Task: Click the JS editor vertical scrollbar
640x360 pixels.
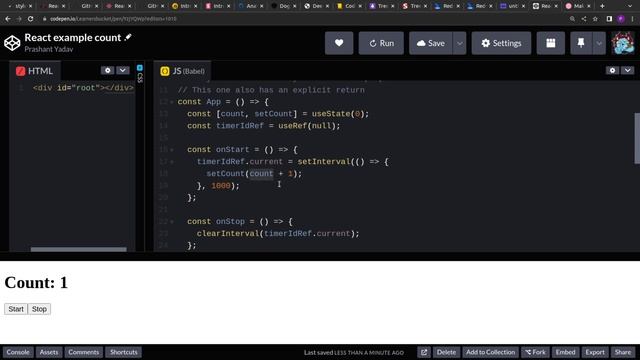Action: (637, 138)
